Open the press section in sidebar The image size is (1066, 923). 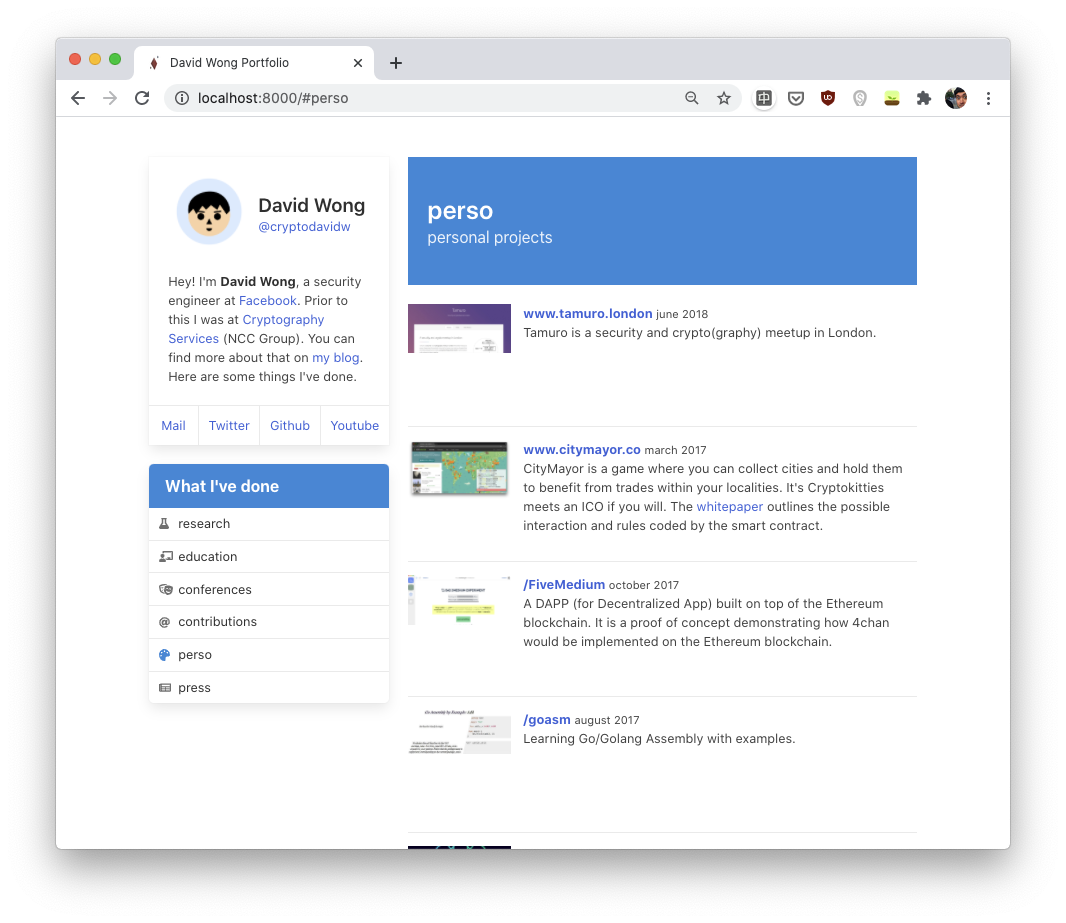[269, 687]
